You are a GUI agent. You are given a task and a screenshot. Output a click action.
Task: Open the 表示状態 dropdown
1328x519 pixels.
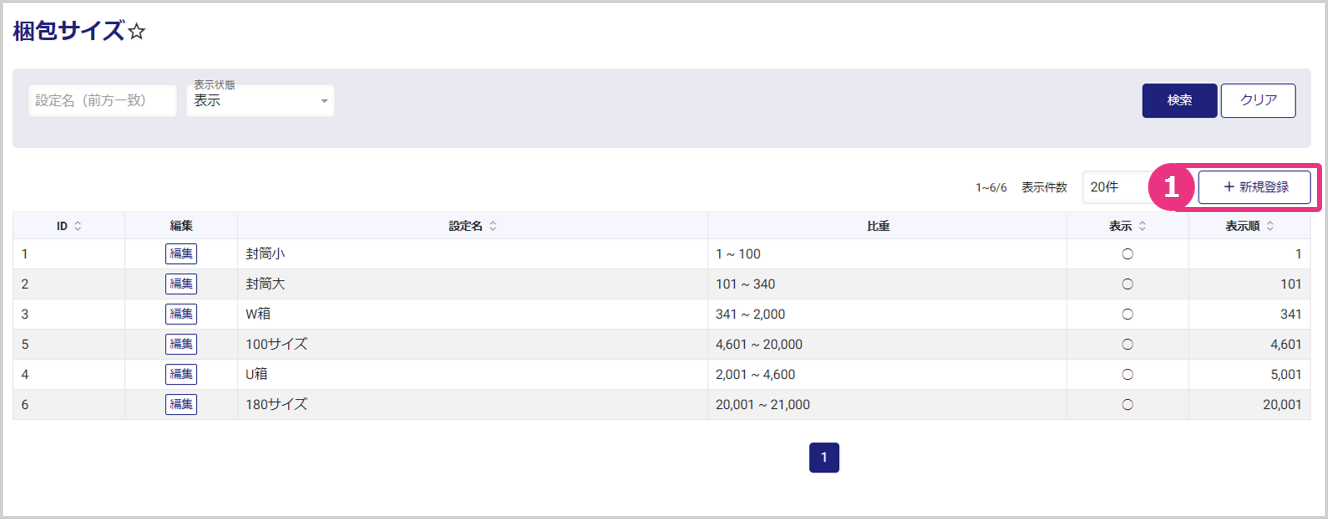[261, 100]
